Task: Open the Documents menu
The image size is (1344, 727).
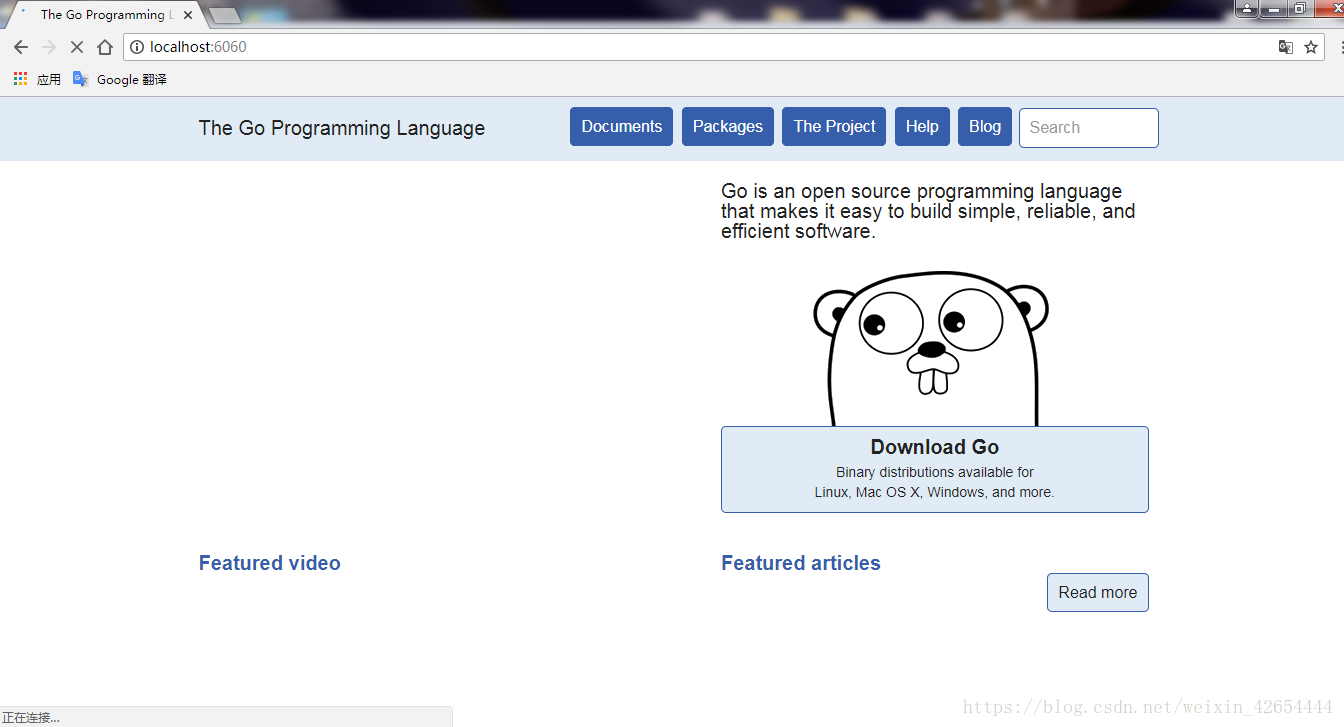Action: coord(621,127)
